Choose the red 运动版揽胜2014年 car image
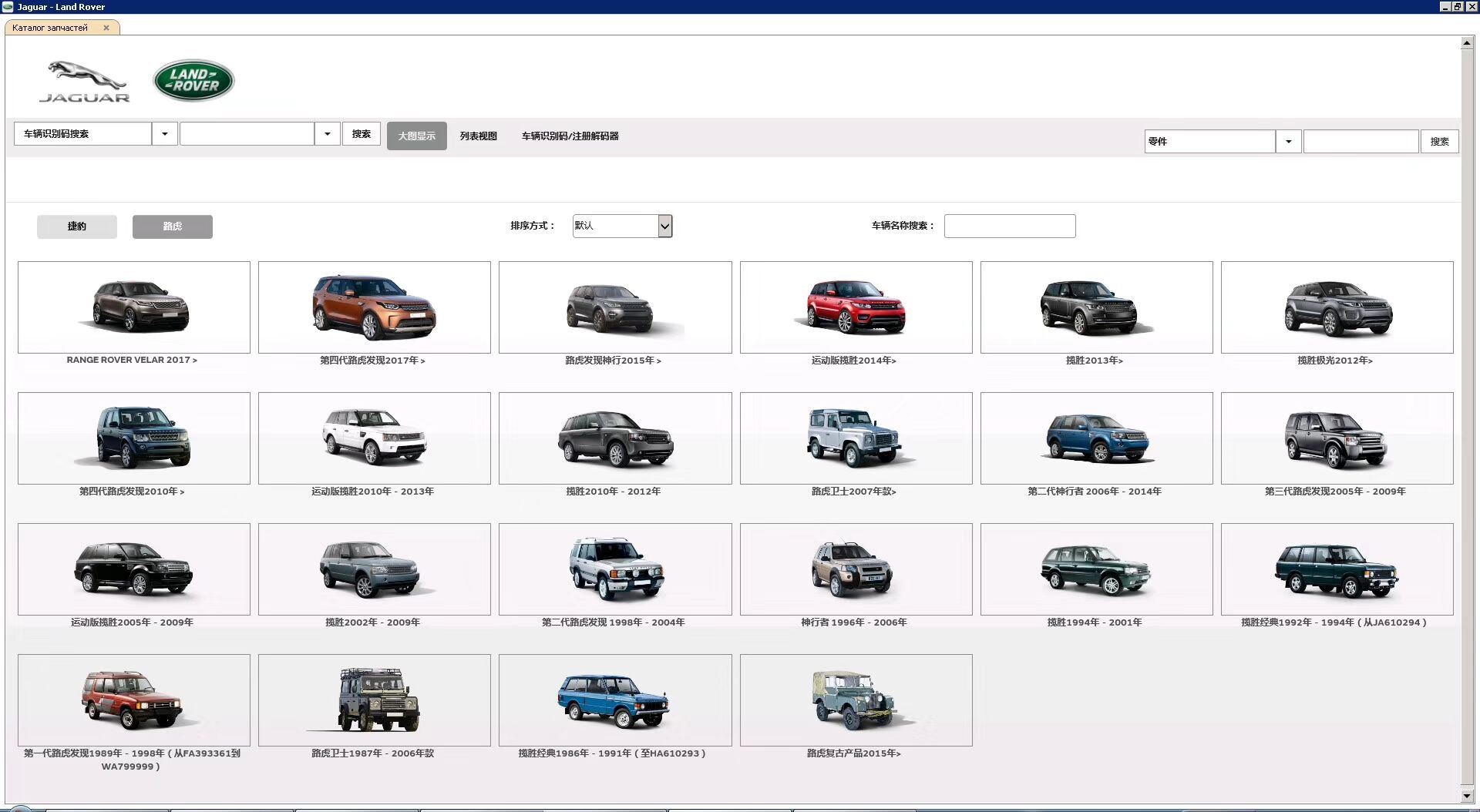Viewport: 1480px width, 812px height. [856, 307]
